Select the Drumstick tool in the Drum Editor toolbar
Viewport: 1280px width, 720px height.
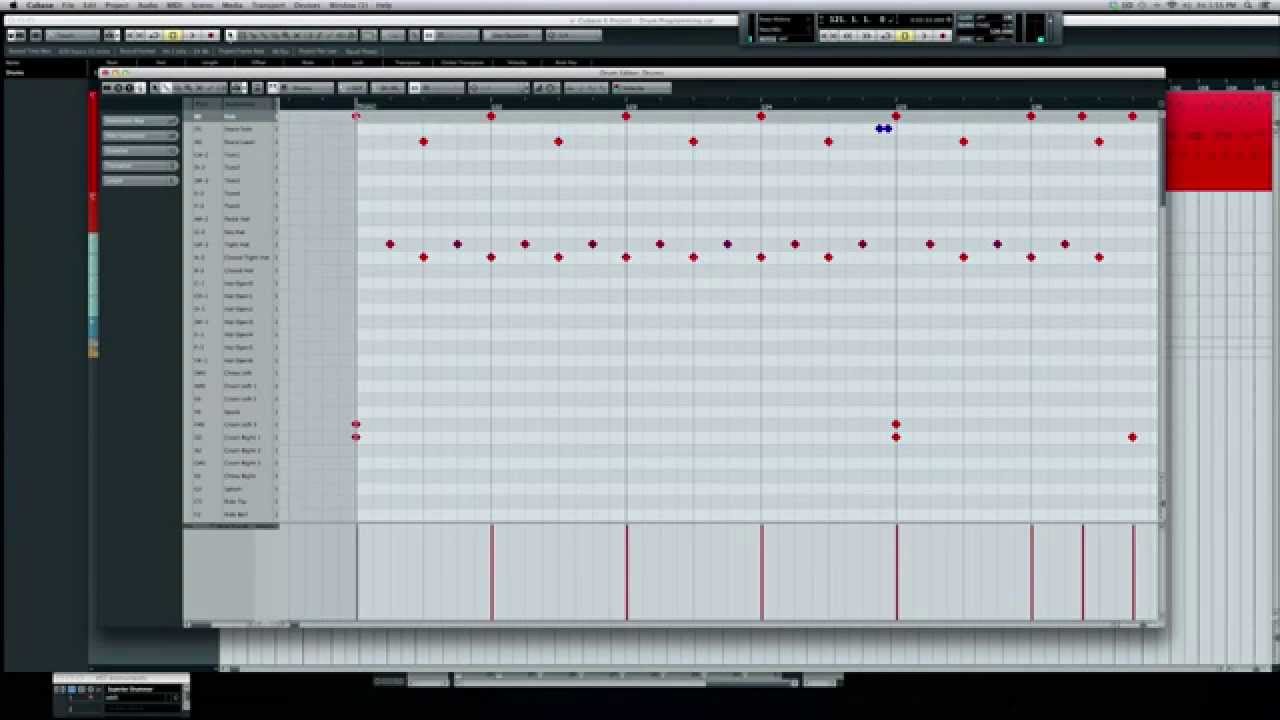166,88
